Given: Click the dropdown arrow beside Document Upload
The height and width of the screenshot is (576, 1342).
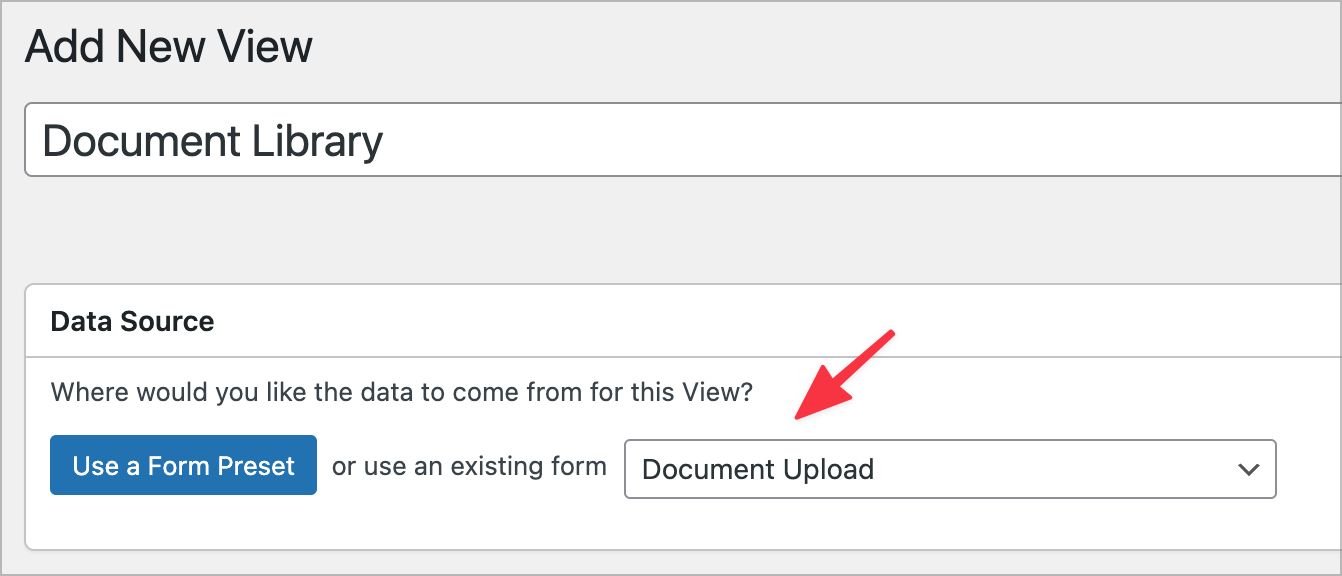Looking at the screenshot, I should (x=1248, y=469).
